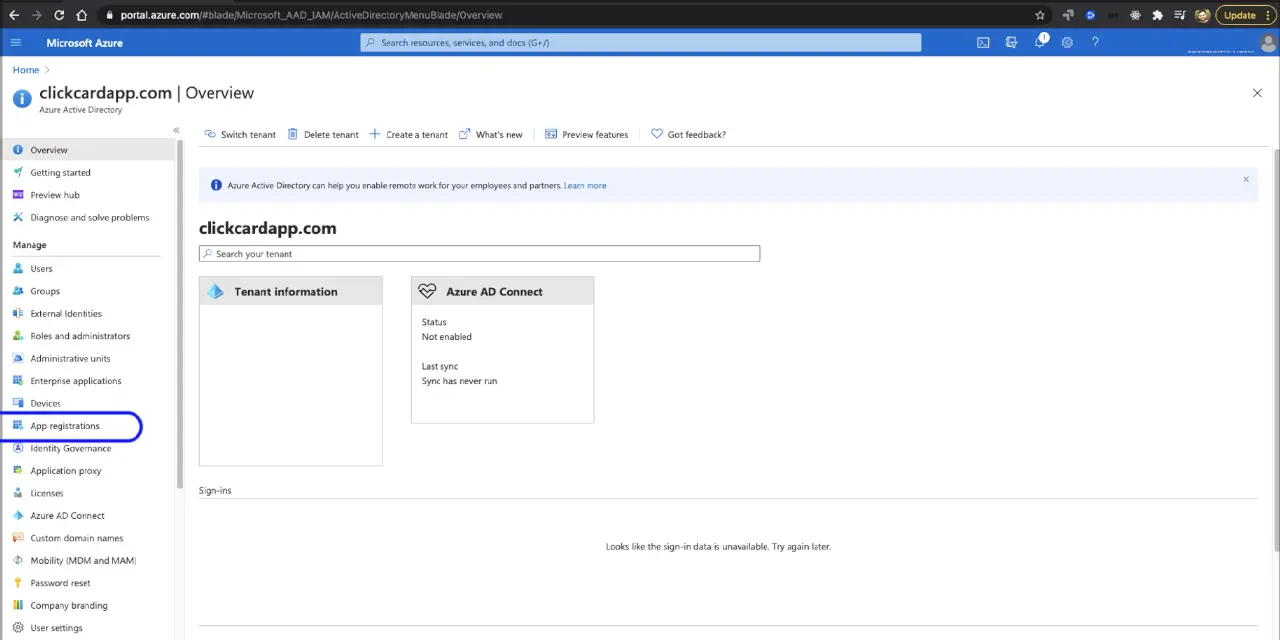1280x640 pixels.
Task: Open the help pane question mark icon
Action: pos(1095,42)
